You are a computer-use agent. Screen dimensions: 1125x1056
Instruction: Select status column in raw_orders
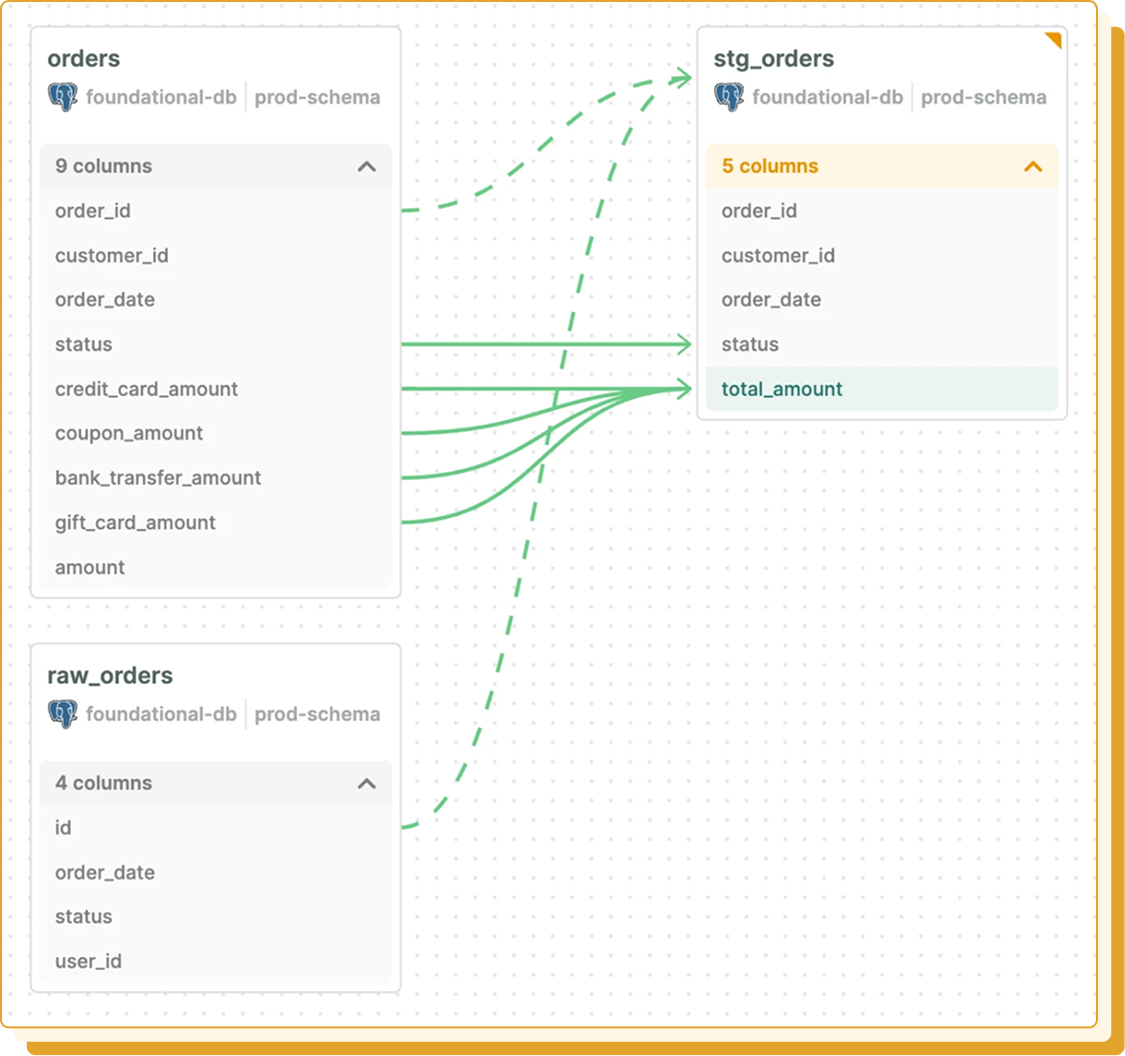(x=216, y=917)
